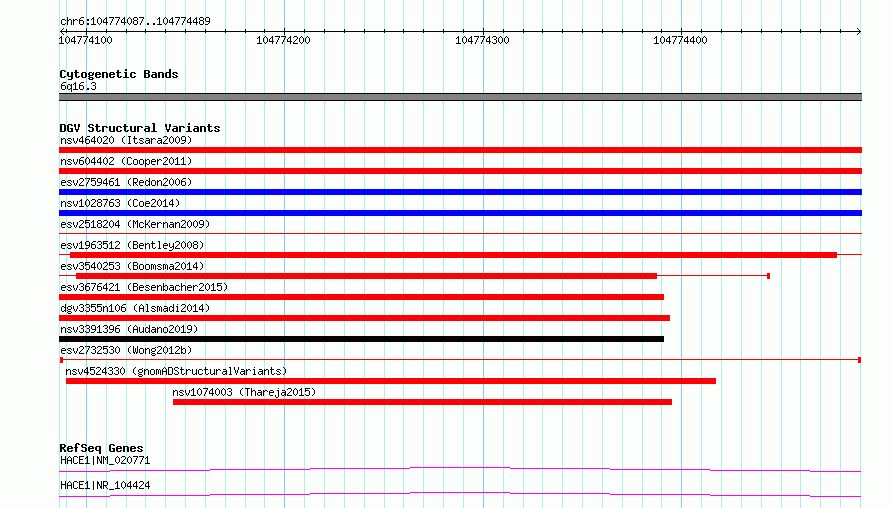The image size is (890, 508).
Task: Click the chr6:104774087..104774489 region label
Action: pyautogui.click(x=135, y=21)
